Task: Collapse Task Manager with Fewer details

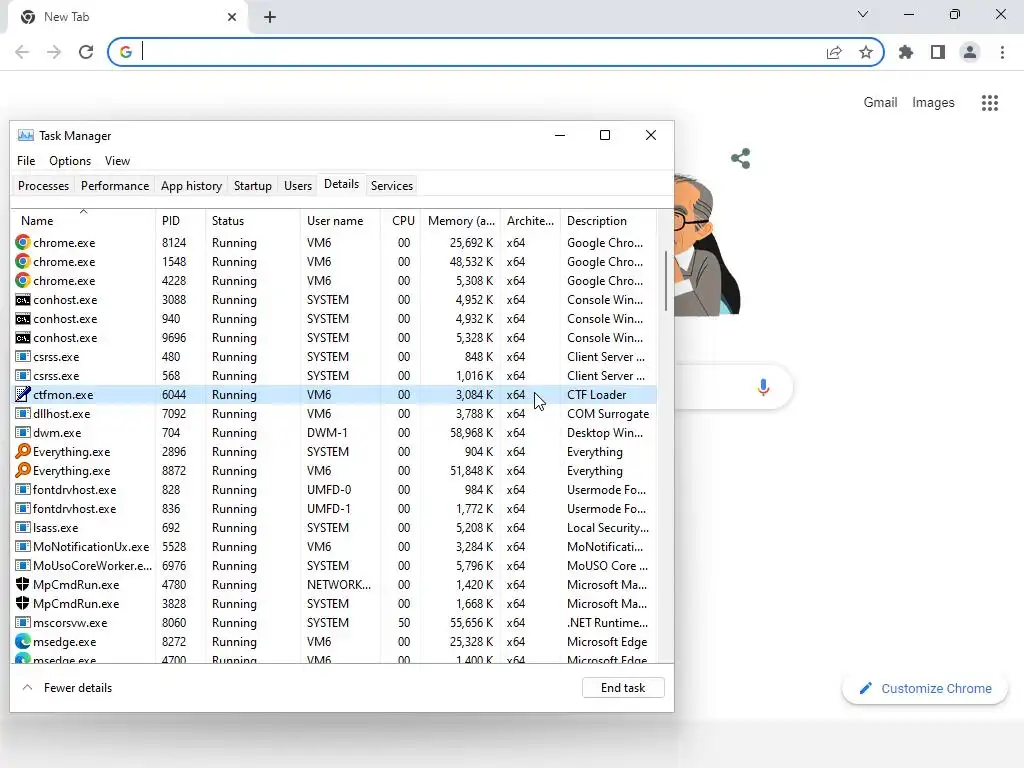Action: pos(67,688)
